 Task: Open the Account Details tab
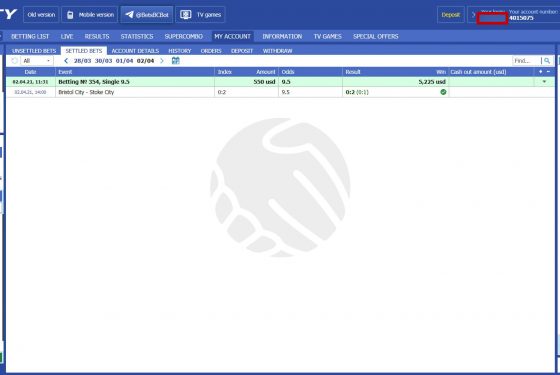point(135,51)
